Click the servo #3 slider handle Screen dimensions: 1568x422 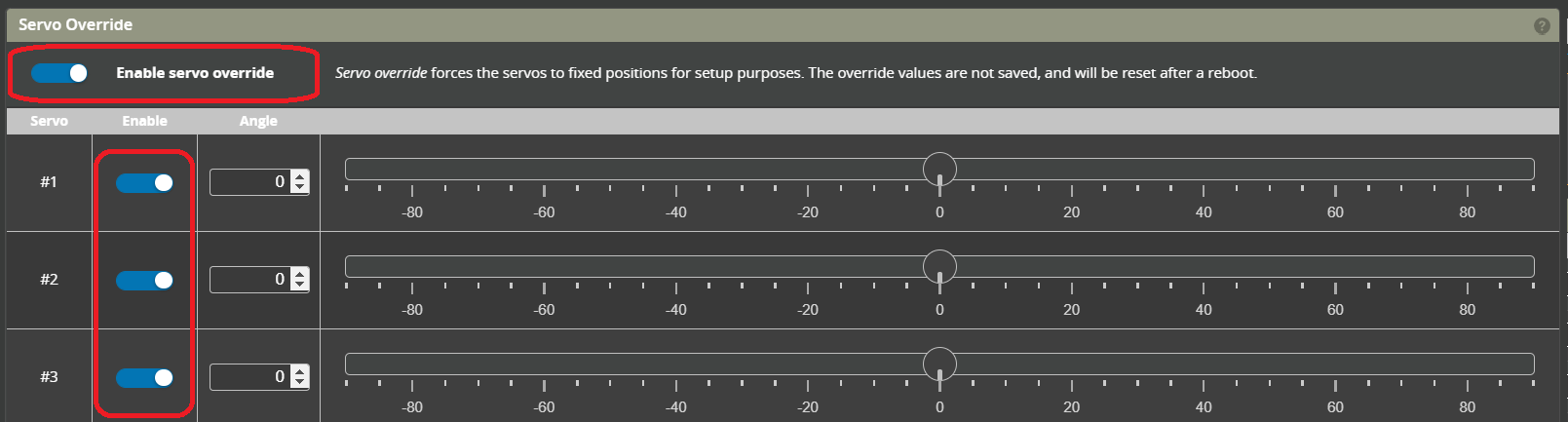(x=939, y=364)
